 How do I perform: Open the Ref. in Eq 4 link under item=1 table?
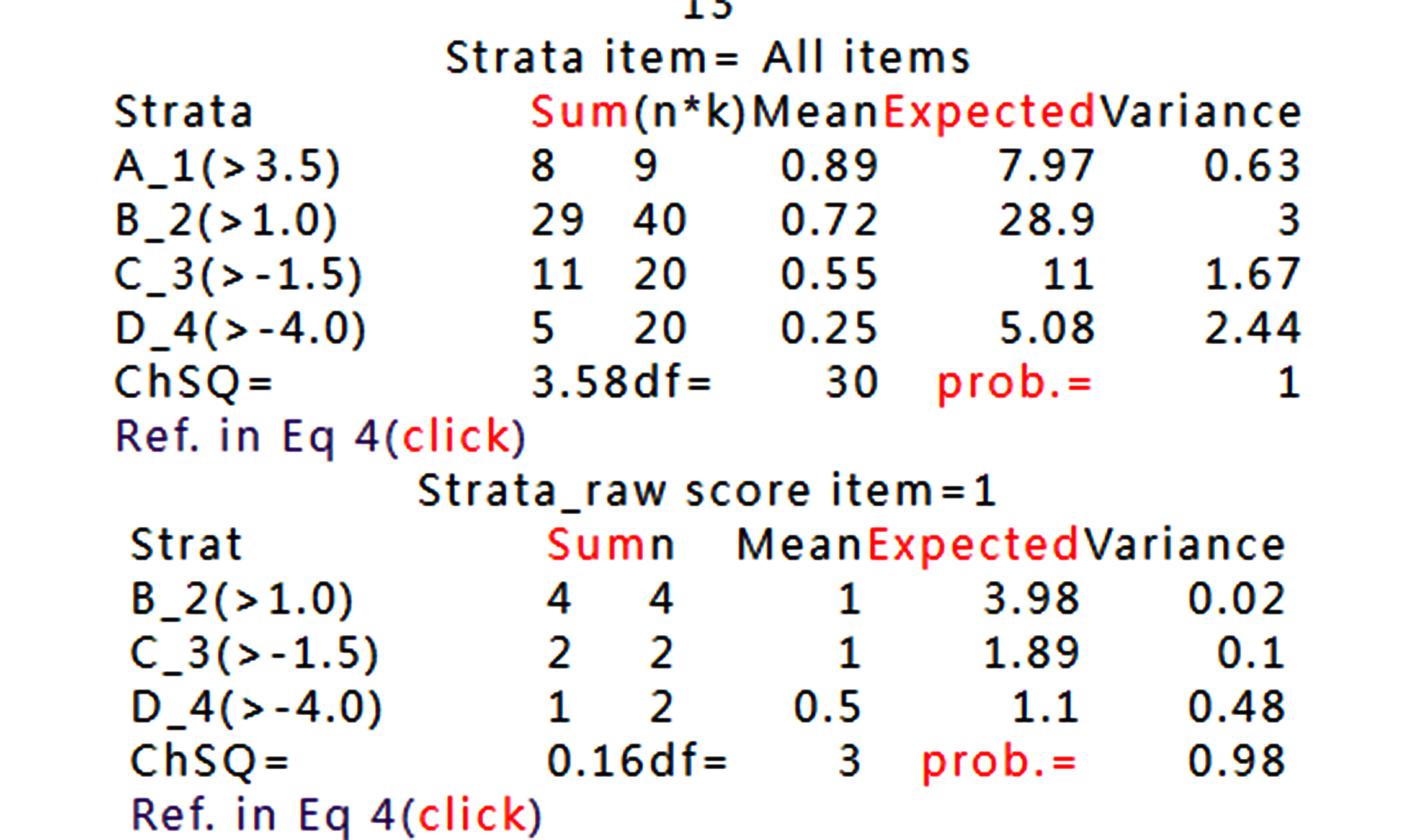335,814
